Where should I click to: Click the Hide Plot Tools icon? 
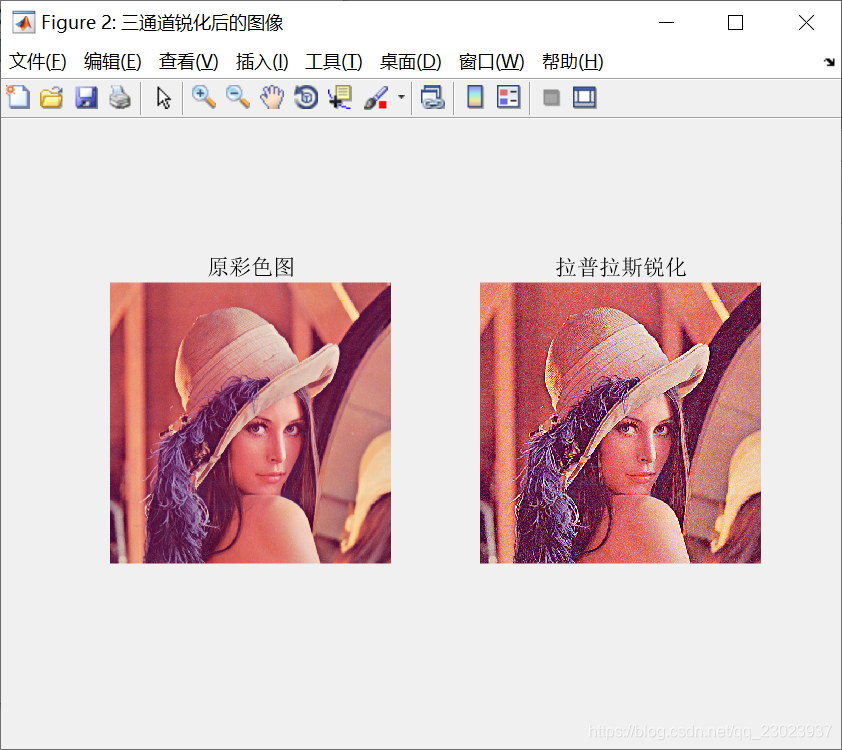coord(551,98)
